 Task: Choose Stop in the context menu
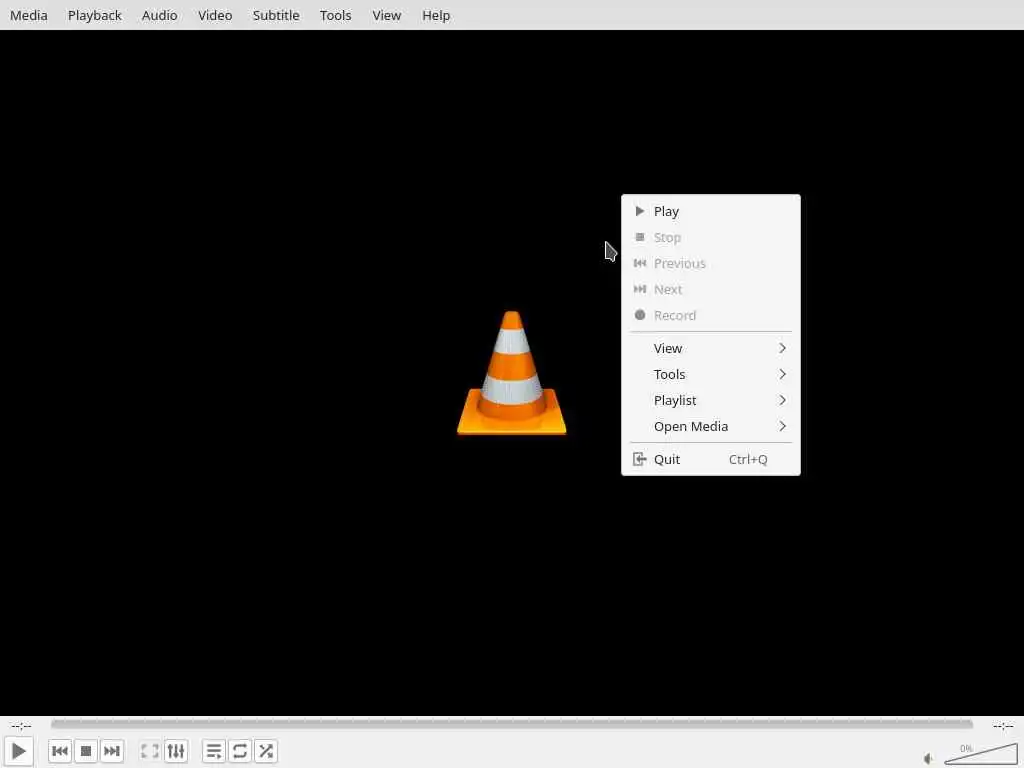tap(711, 237)
